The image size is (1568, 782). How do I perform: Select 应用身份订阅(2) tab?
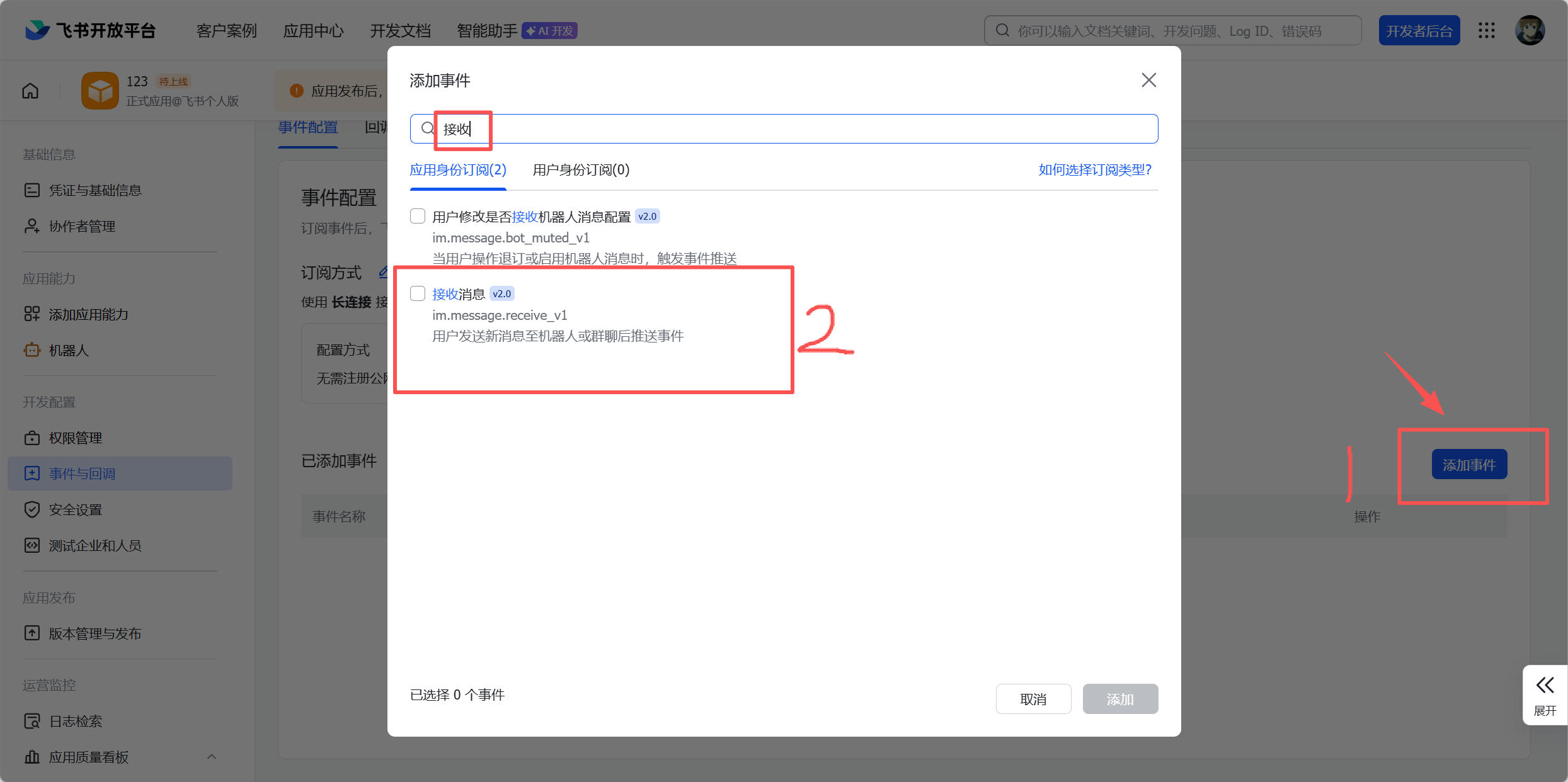click(457, 169)
